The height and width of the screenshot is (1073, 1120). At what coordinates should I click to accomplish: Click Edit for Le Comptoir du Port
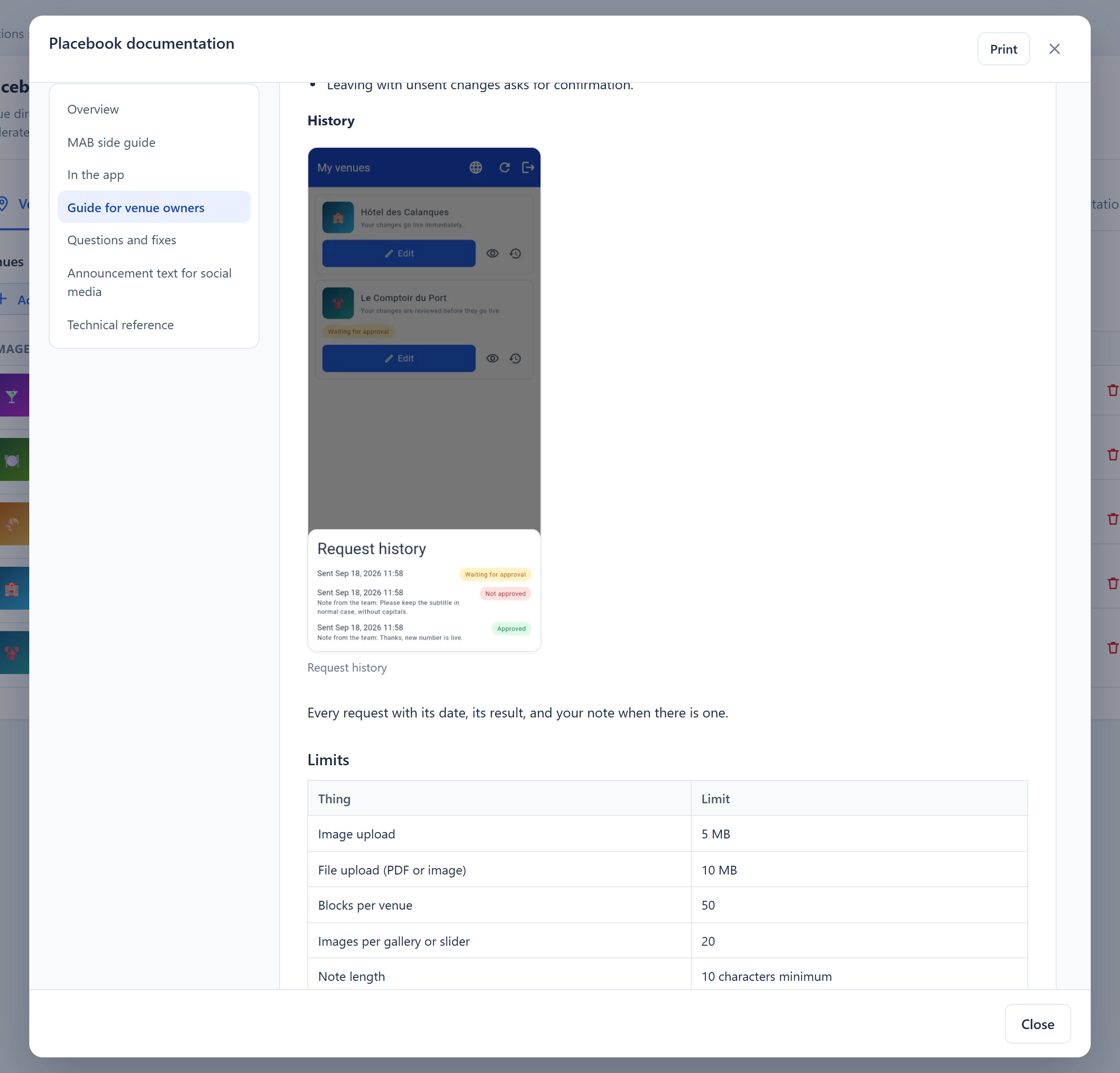coord(399,358)
